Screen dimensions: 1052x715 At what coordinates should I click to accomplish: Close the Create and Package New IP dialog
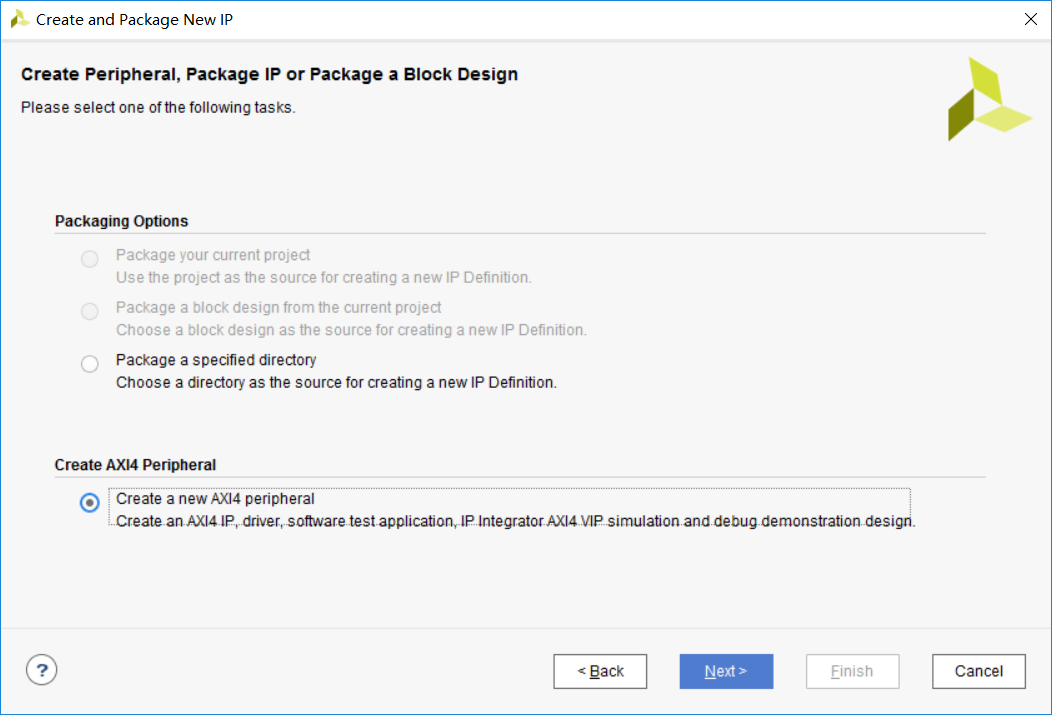tap(1030, 19)
